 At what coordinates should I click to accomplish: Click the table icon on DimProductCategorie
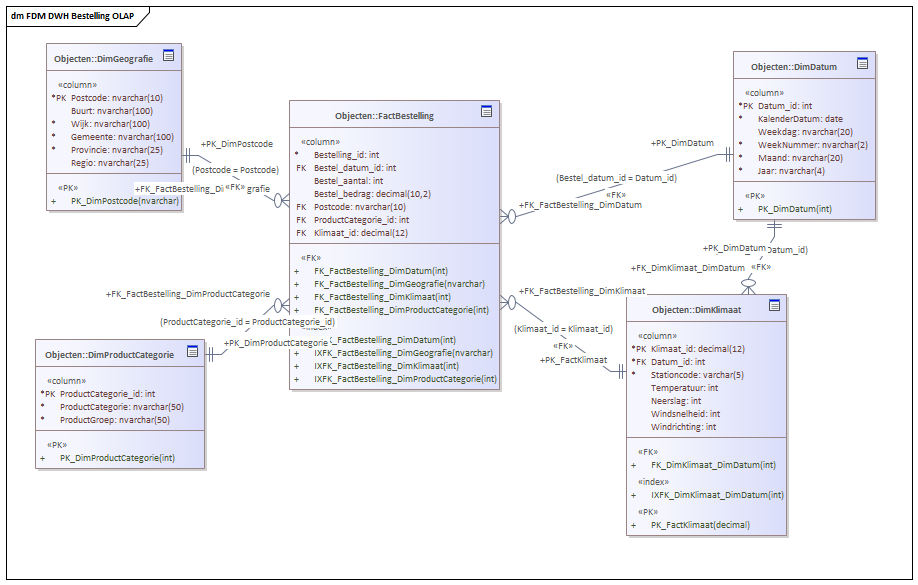coord(193,351)
